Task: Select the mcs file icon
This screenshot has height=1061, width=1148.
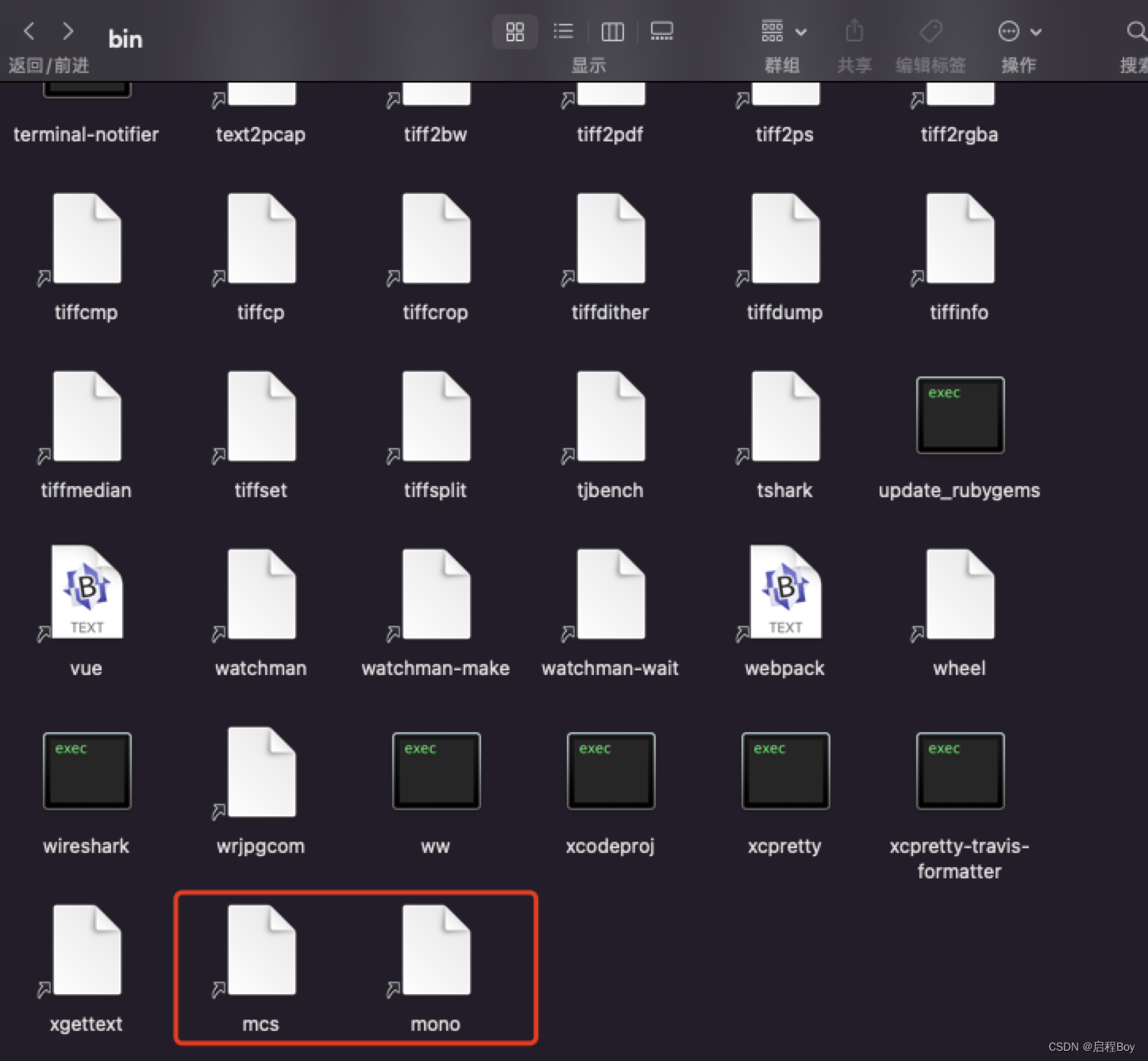Action: click(261, 950)
